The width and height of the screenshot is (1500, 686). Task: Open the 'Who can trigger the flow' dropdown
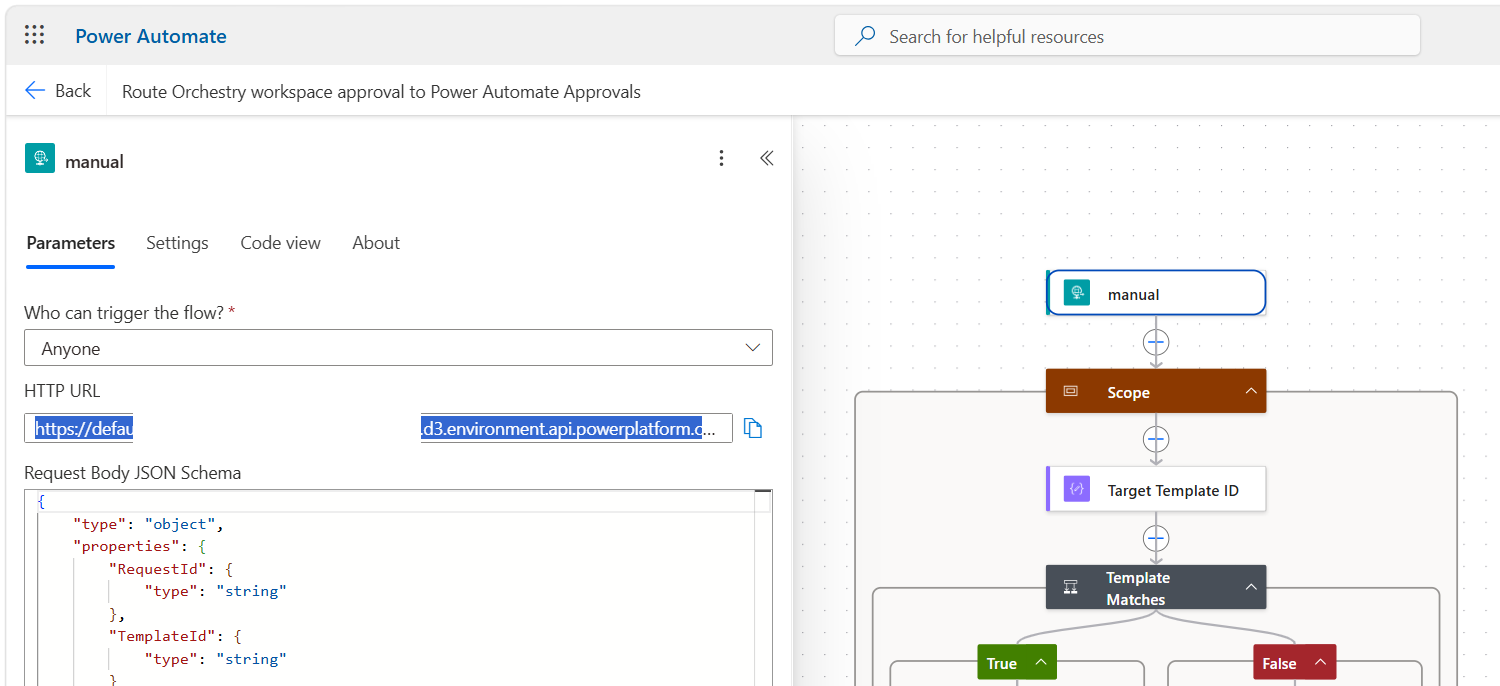(398, 348)
